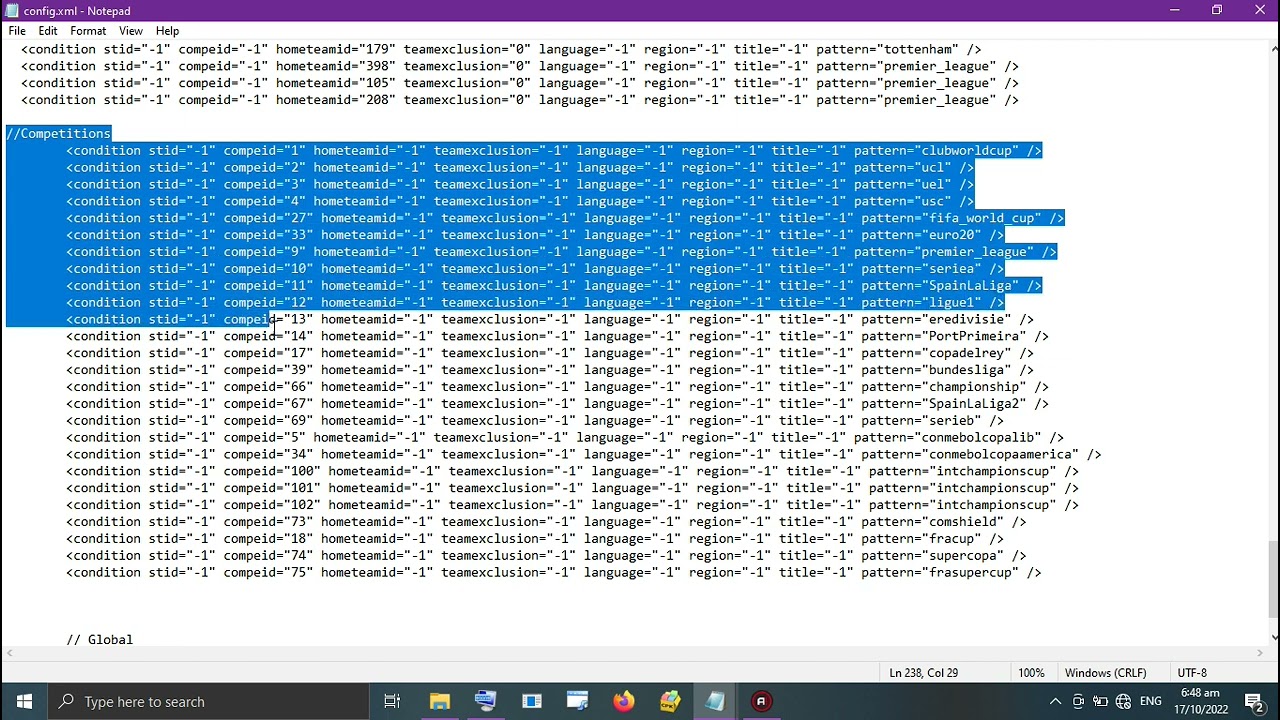1280x720 pixels.
Task: Click the line with pattern "euro20"
Action: [x=535, y=235]
